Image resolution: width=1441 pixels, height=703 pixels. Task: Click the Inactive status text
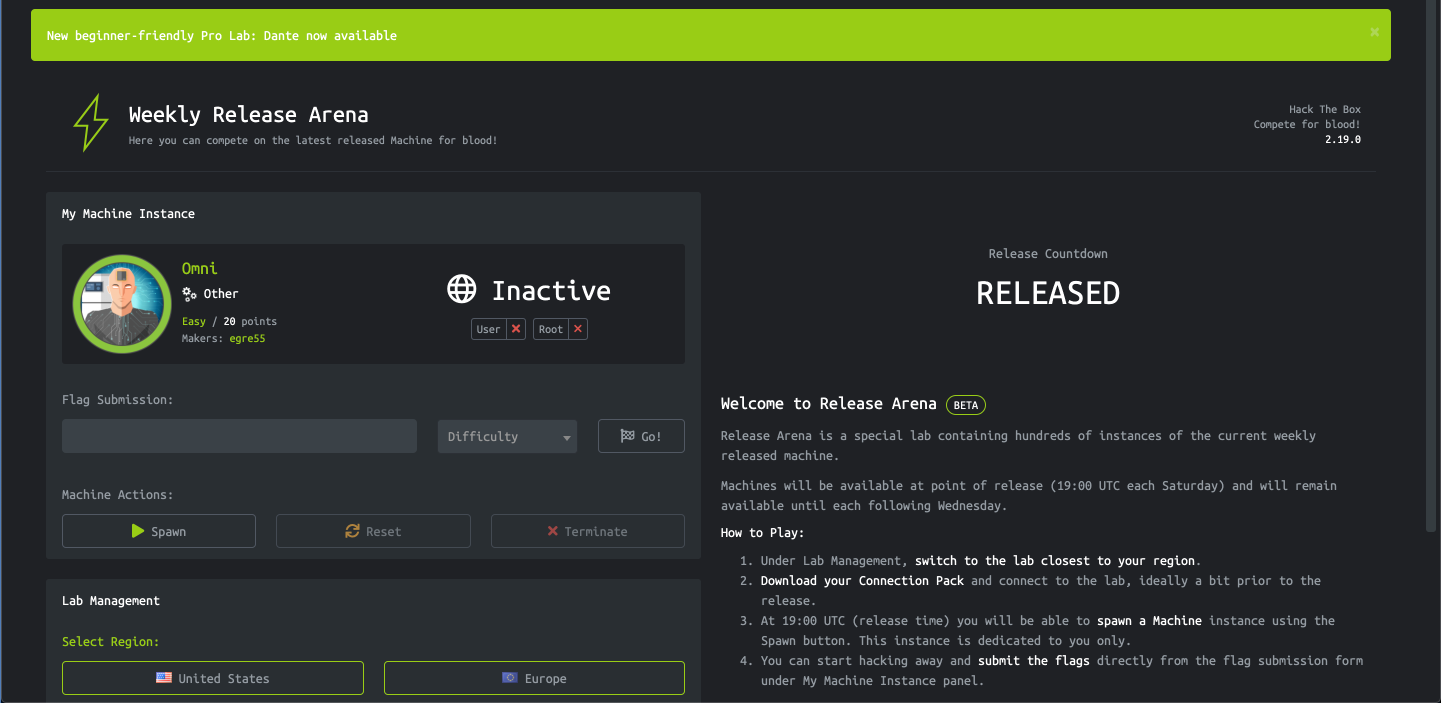pos(551,291)
